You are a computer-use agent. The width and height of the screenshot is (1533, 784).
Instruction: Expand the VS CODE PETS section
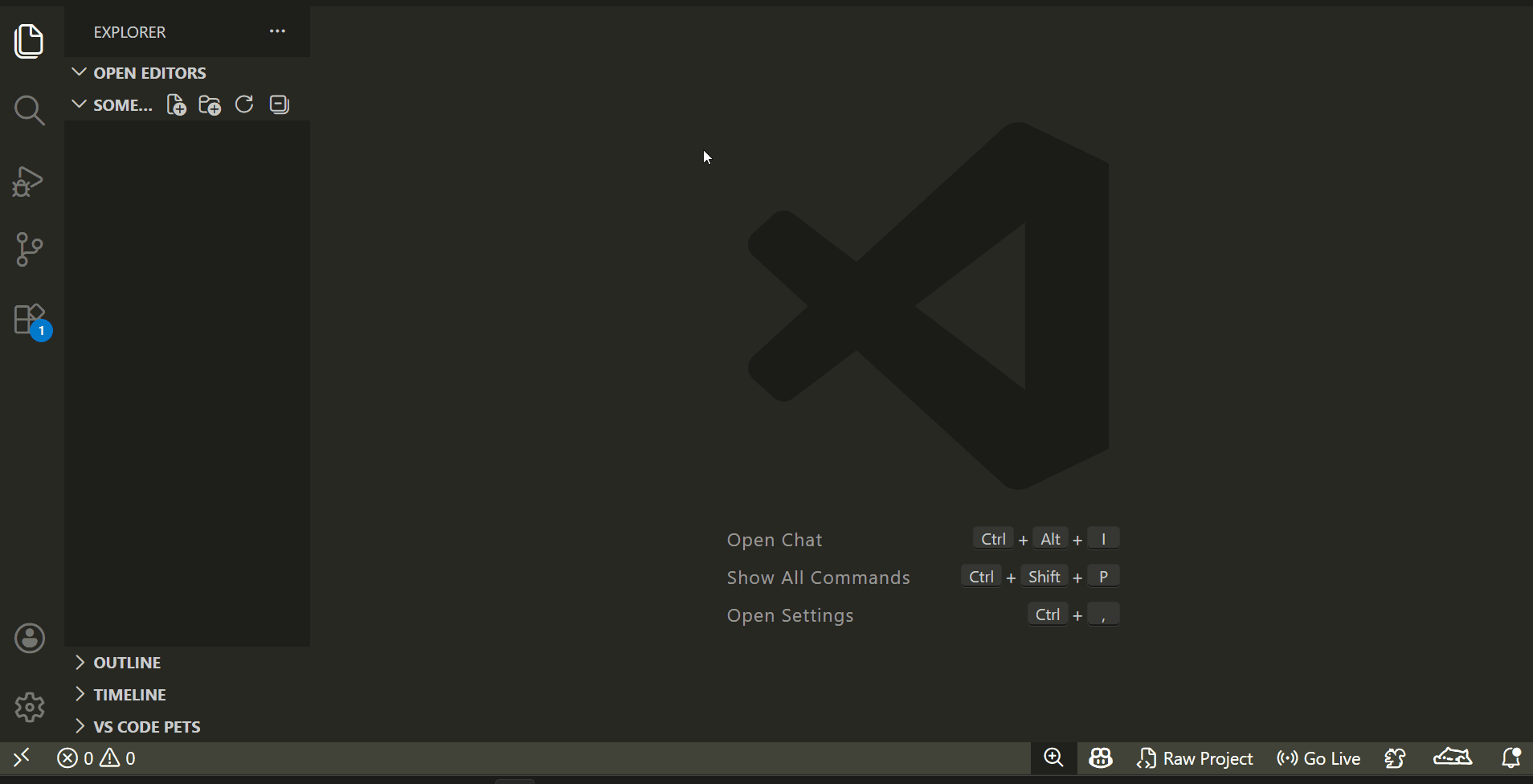[186, 727]
